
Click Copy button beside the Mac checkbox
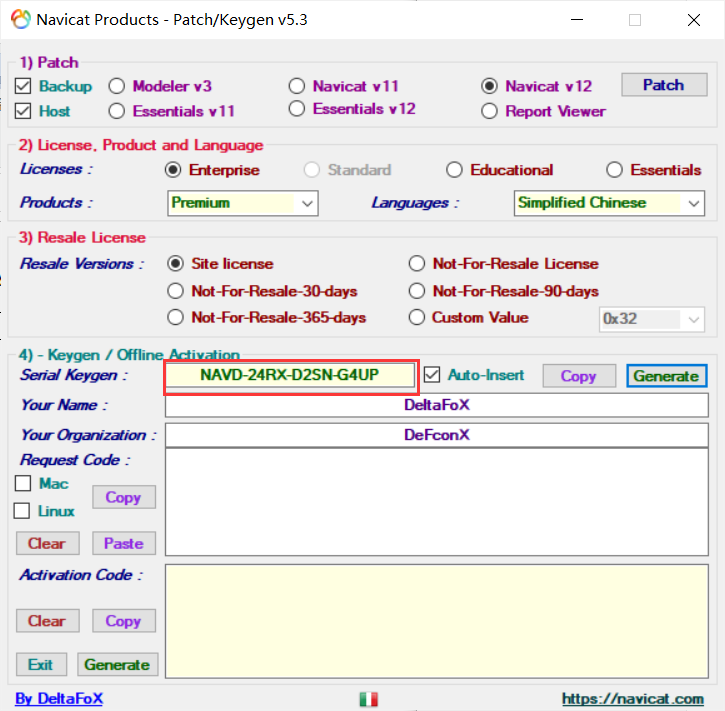pyautogui.click(x=123, y=497)
